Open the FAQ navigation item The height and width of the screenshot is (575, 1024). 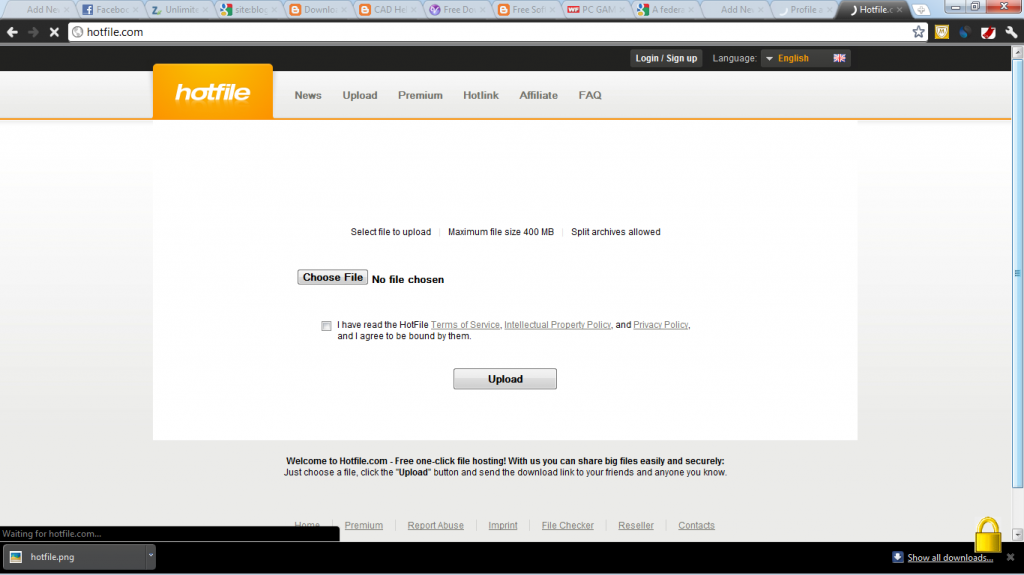tap(590, 95)
